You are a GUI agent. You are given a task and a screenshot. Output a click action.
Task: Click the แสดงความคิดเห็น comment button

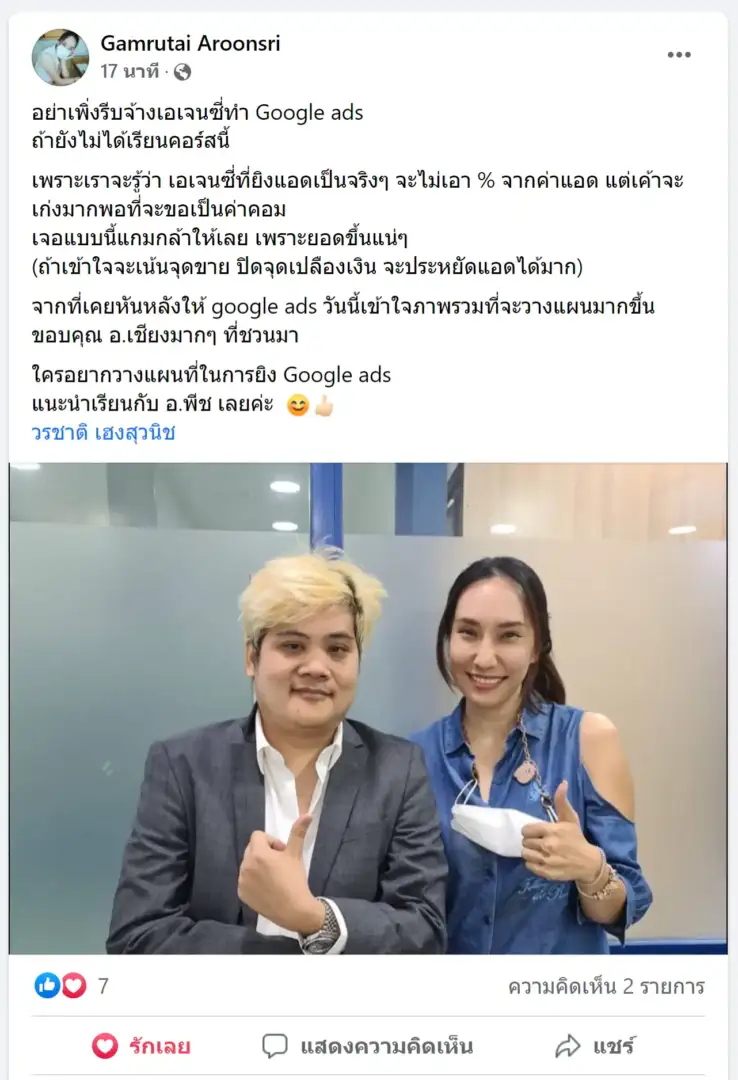[x=367, y=1046]
